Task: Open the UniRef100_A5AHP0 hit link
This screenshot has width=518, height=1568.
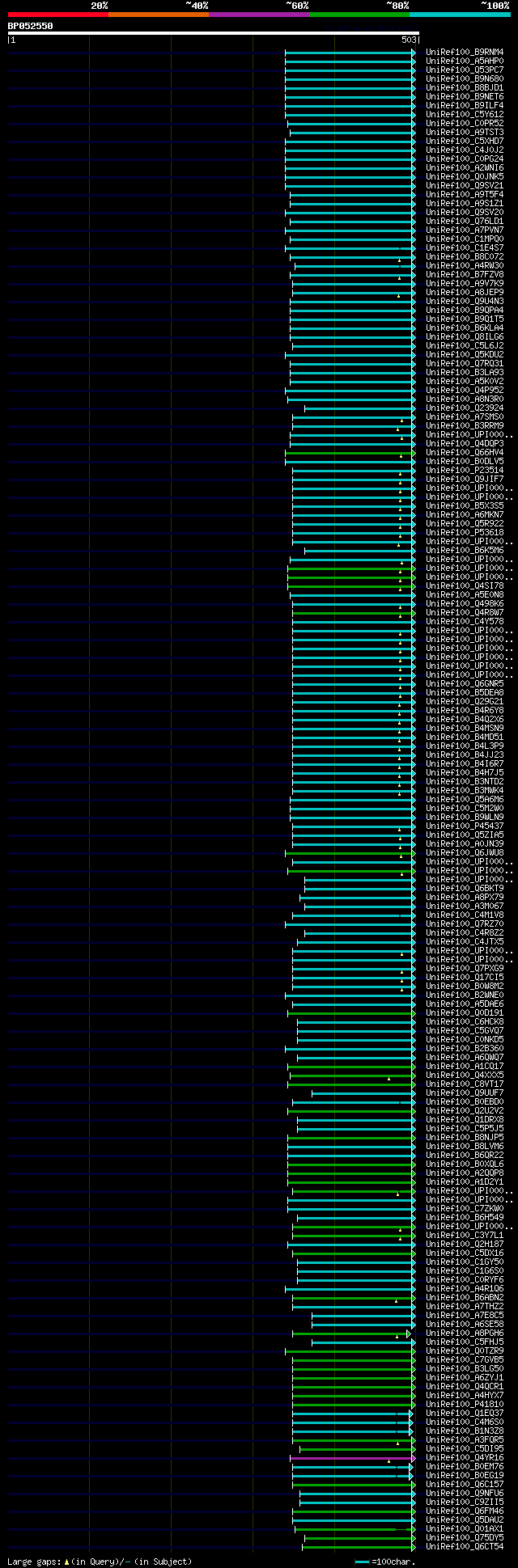Action: (465, 61)
